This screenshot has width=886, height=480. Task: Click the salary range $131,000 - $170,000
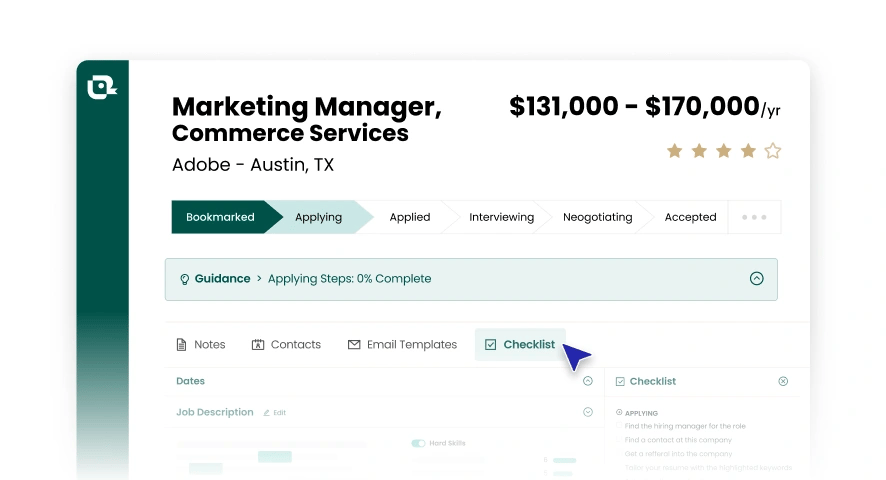(634, 106)
